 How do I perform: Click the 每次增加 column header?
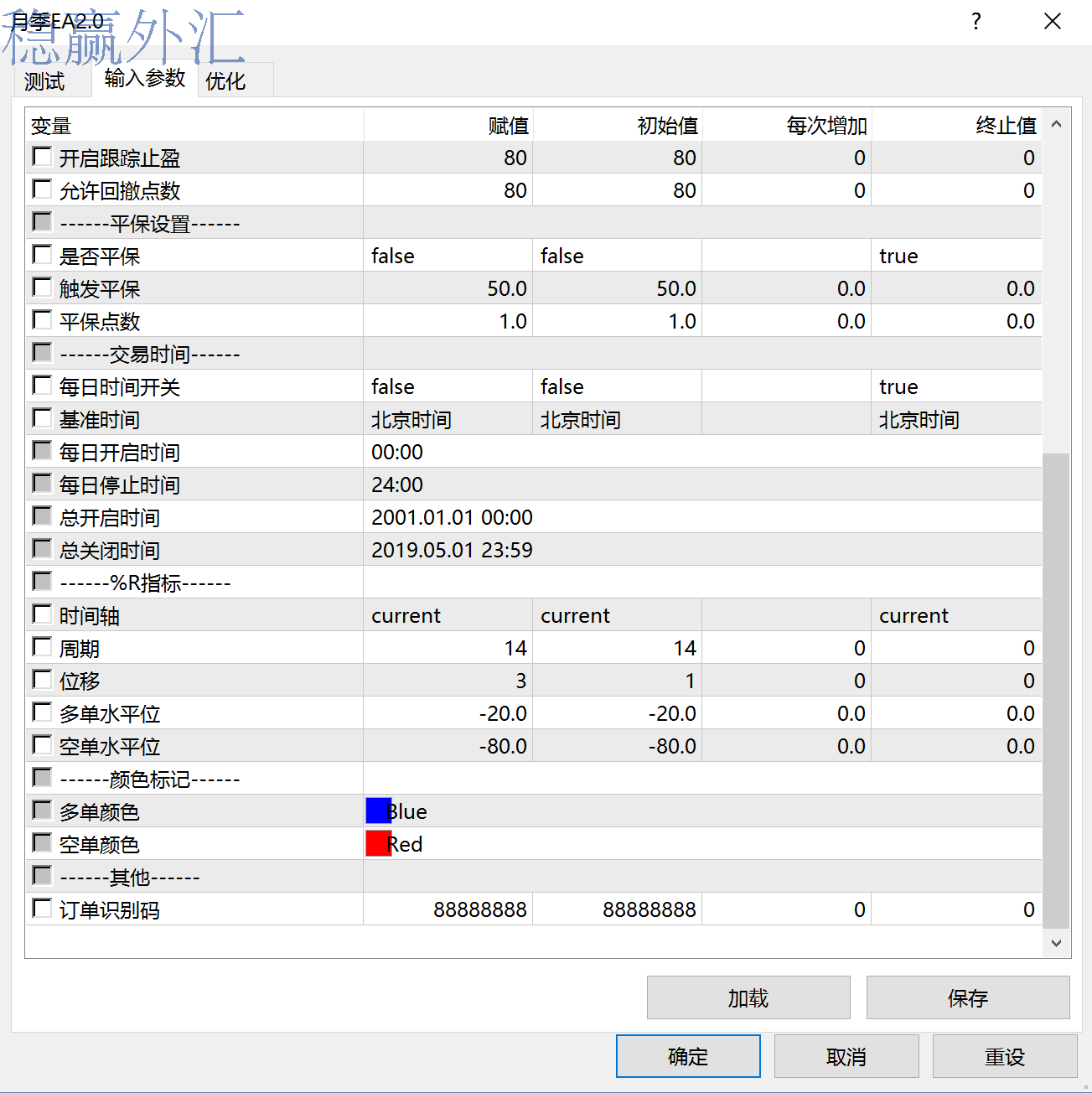pos(786,125)
